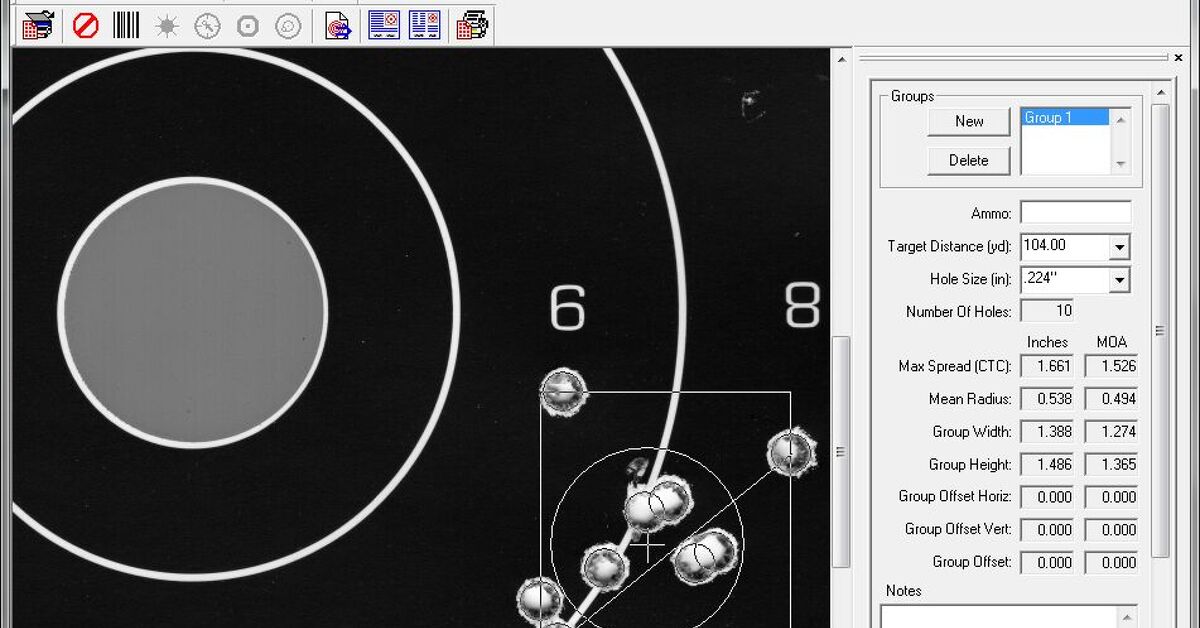Click inside the Ammo text field

[x=1075, y=212]
